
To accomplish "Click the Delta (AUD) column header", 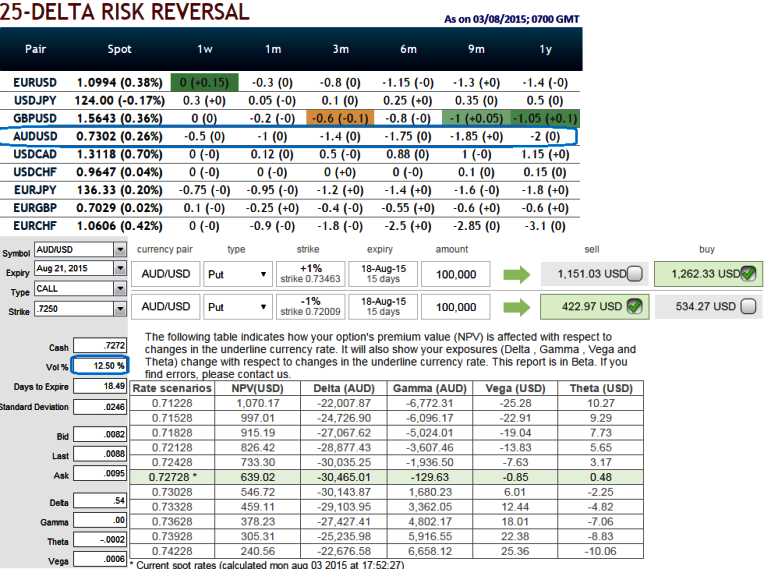I will click(x=344, y=388).
